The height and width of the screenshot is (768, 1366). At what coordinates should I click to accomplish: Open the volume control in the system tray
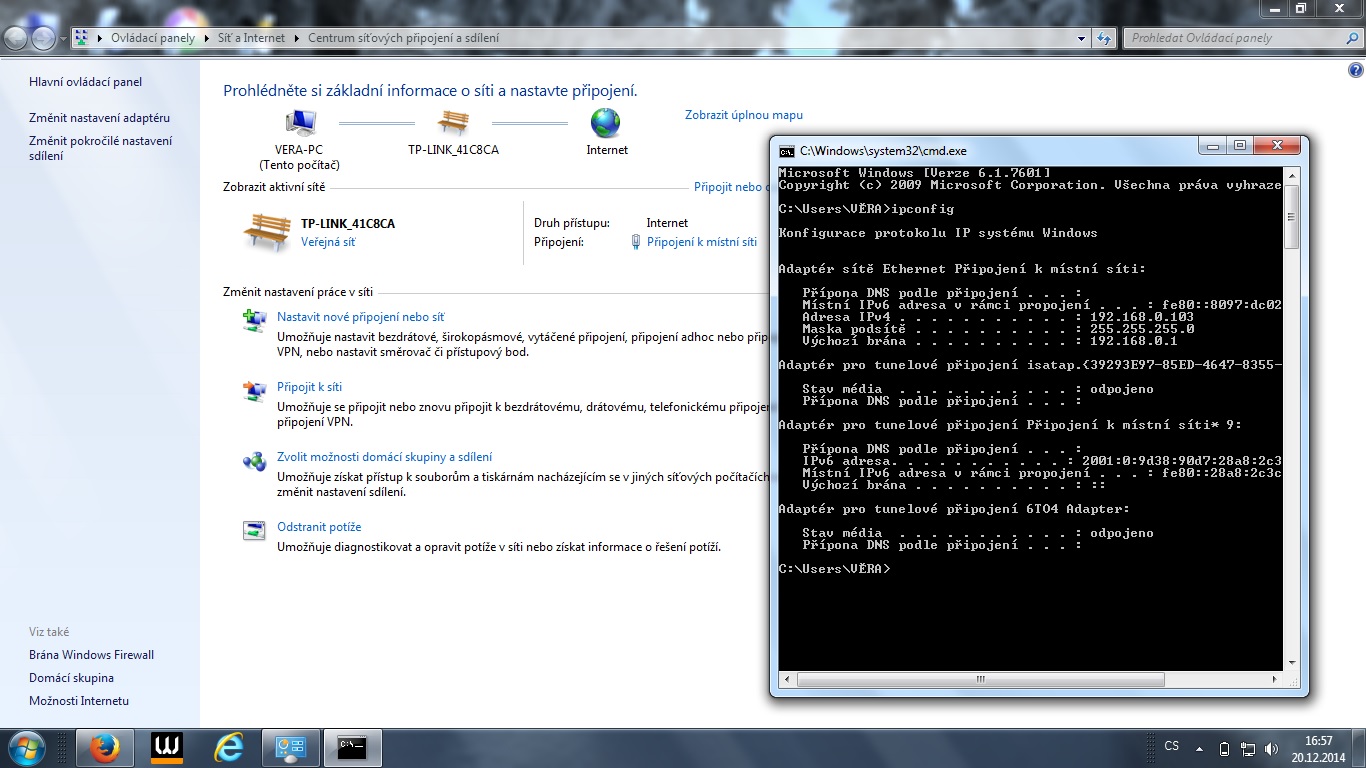[x=1271, y=748]
